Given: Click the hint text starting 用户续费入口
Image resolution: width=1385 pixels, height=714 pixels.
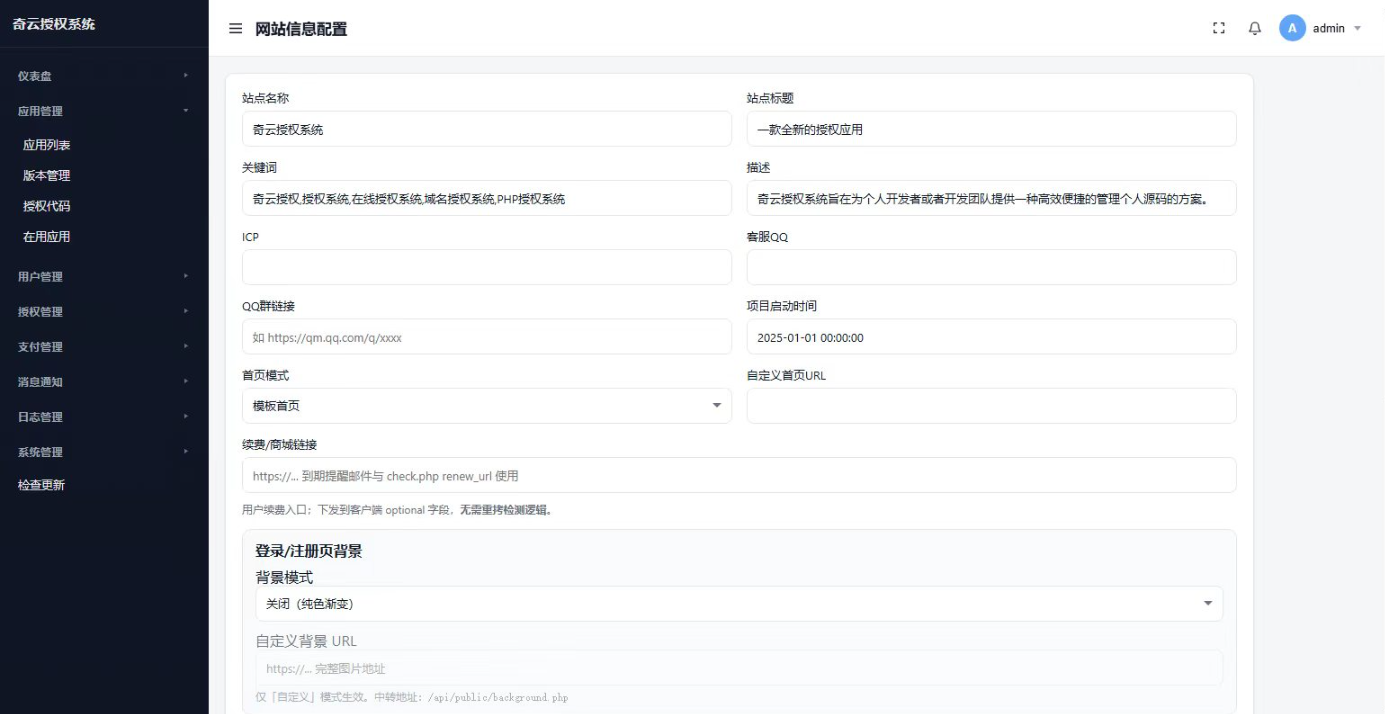Looking at the screenshot, I should [x=397, y=510].
